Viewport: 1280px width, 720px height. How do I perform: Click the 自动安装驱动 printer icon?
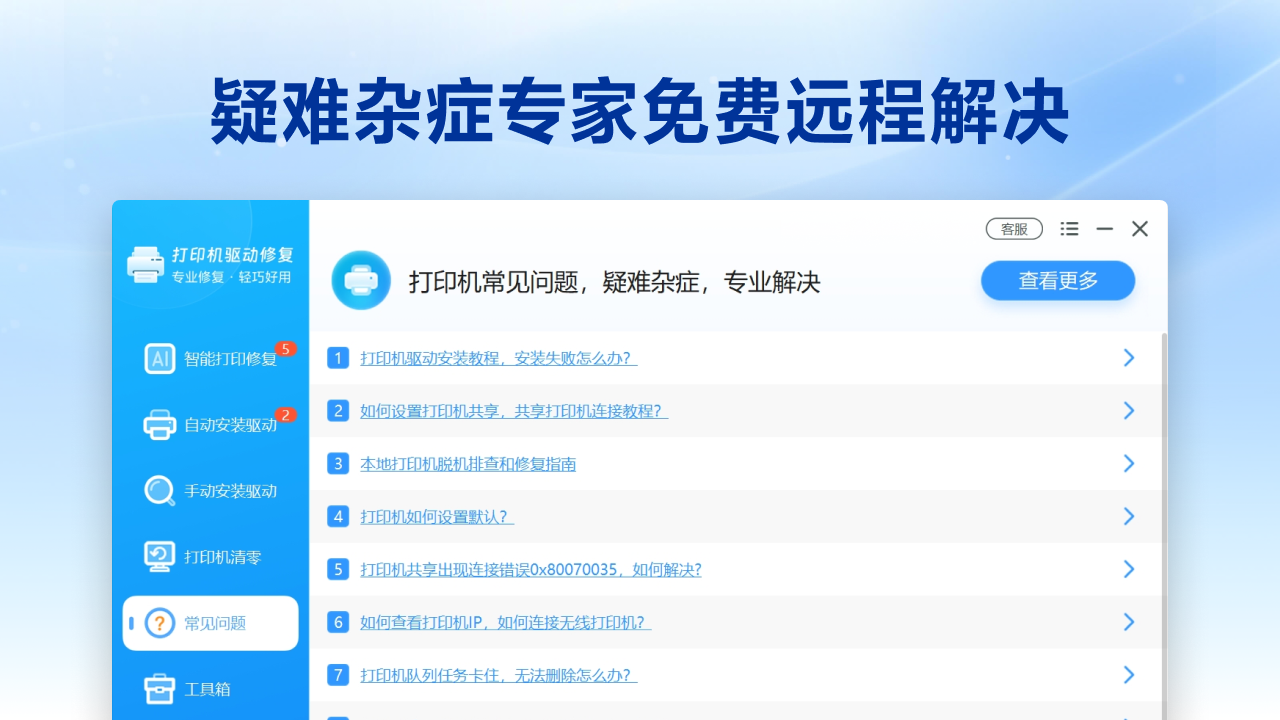tap(160, 424)
